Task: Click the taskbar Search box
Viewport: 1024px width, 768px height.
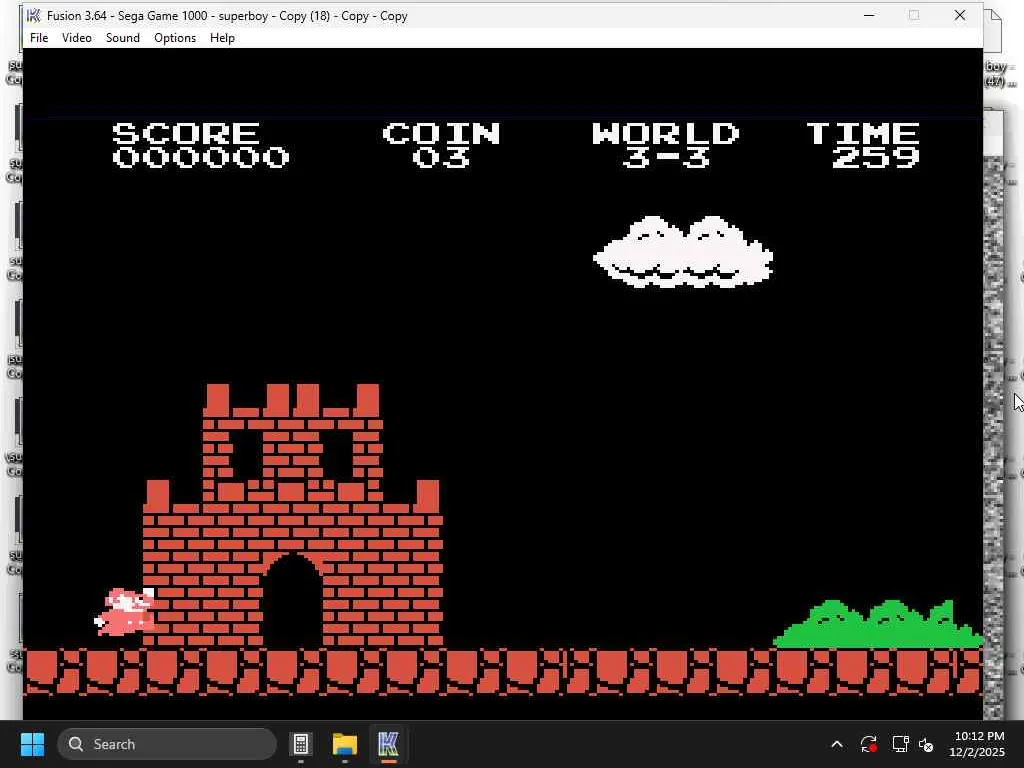Action: (167, 744)
